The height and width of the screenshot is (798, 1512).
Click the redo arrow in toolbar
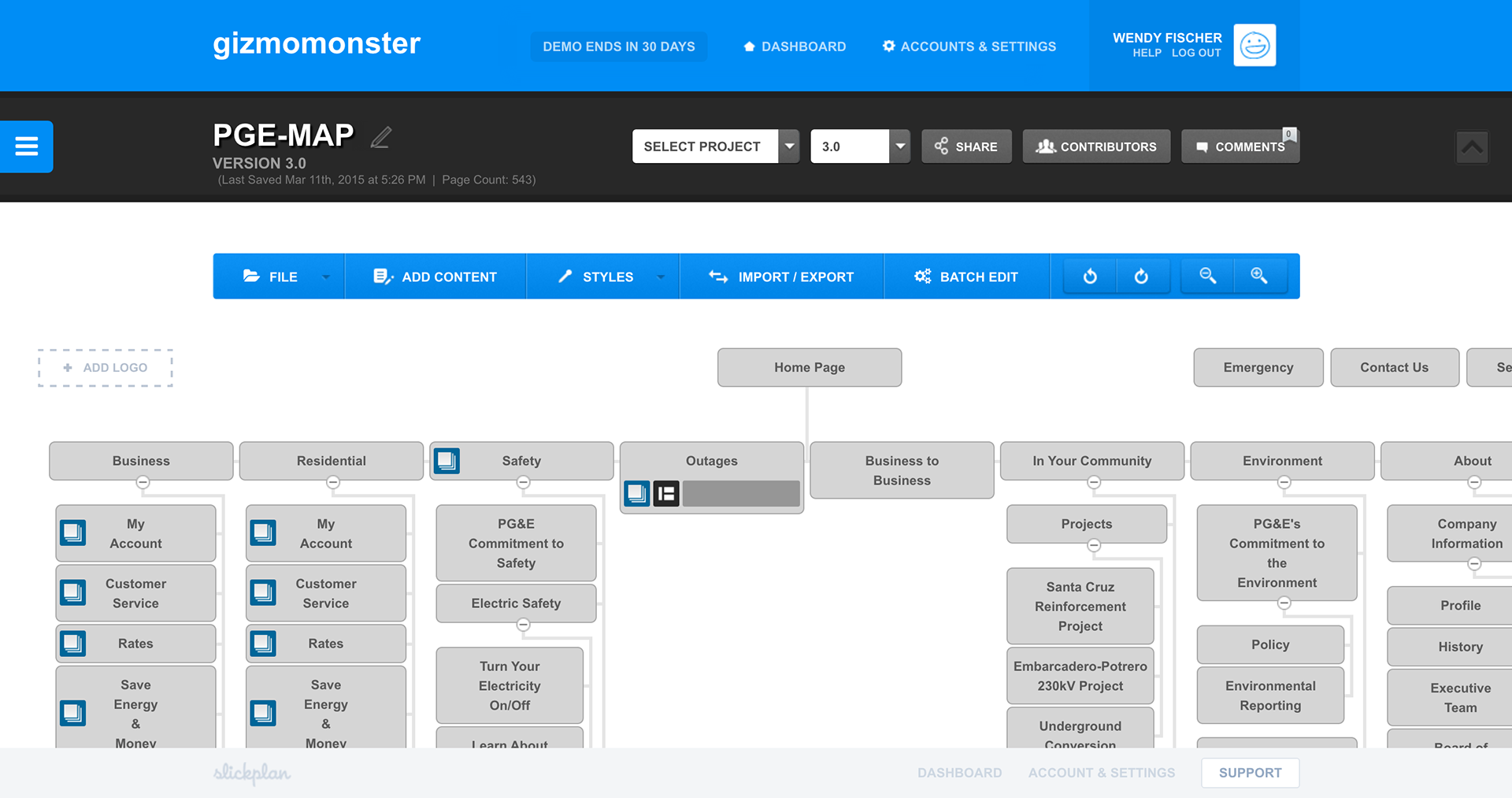(1141, 277)
